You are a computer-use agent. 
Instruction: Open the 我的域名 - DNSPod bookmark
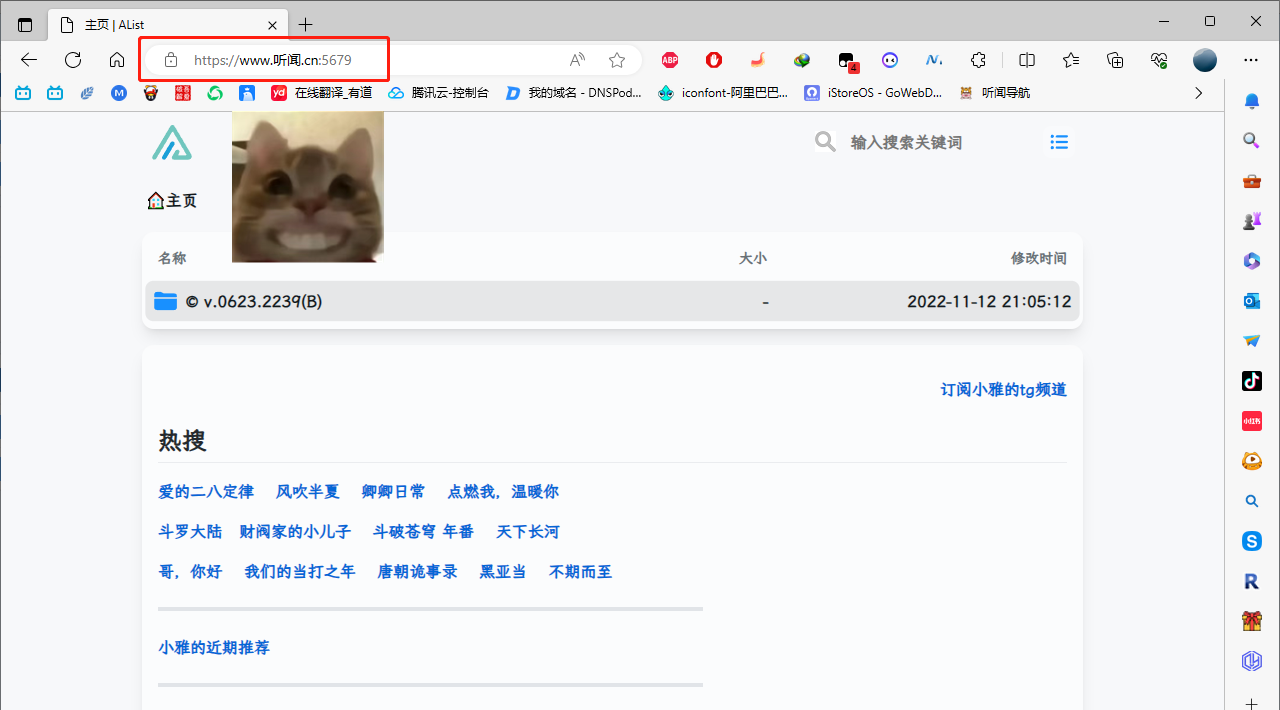click(573, 93)
